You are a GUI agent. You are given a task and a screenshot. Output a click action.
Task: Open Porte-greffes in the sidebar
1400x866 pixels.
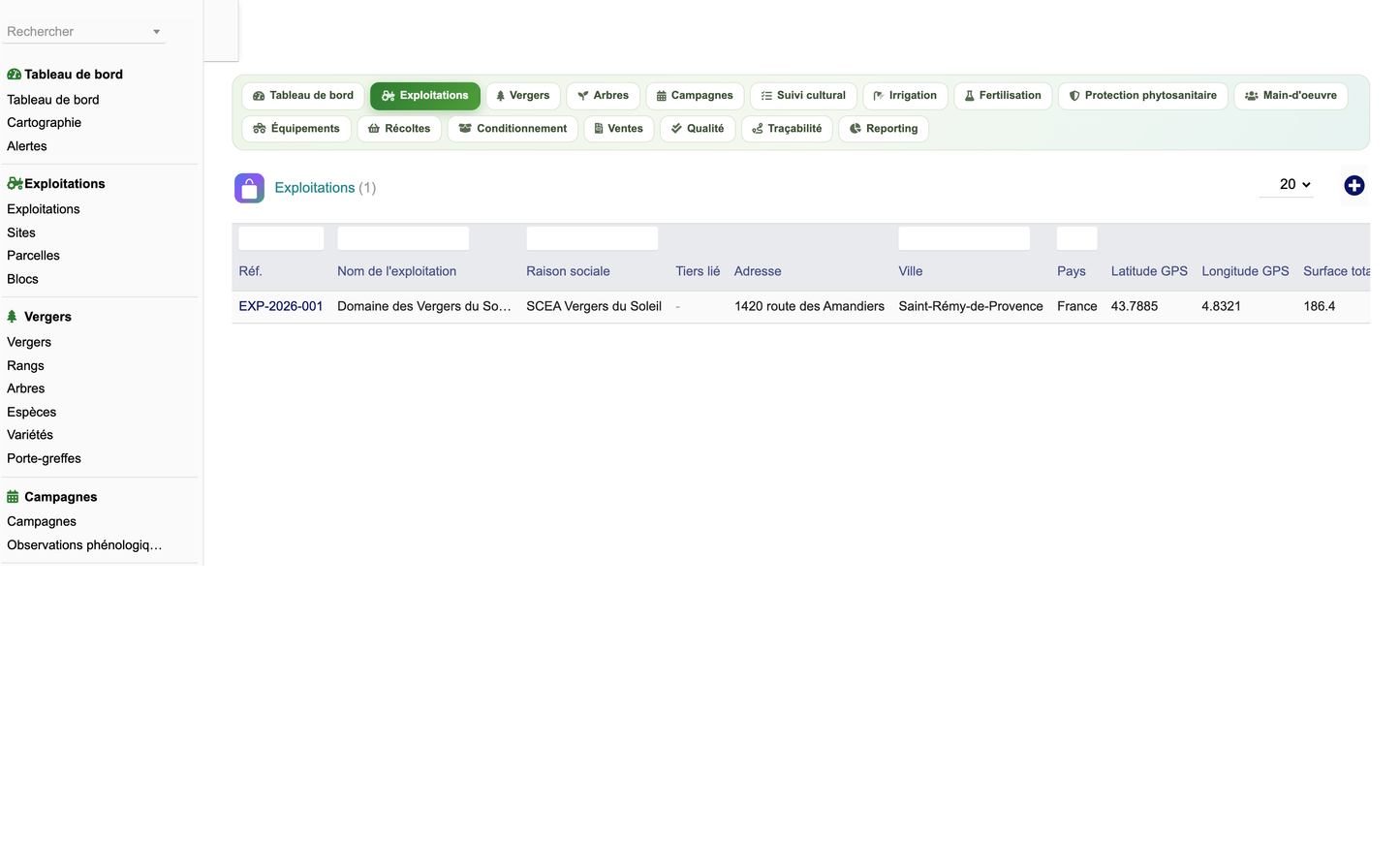tap(45, 459)
